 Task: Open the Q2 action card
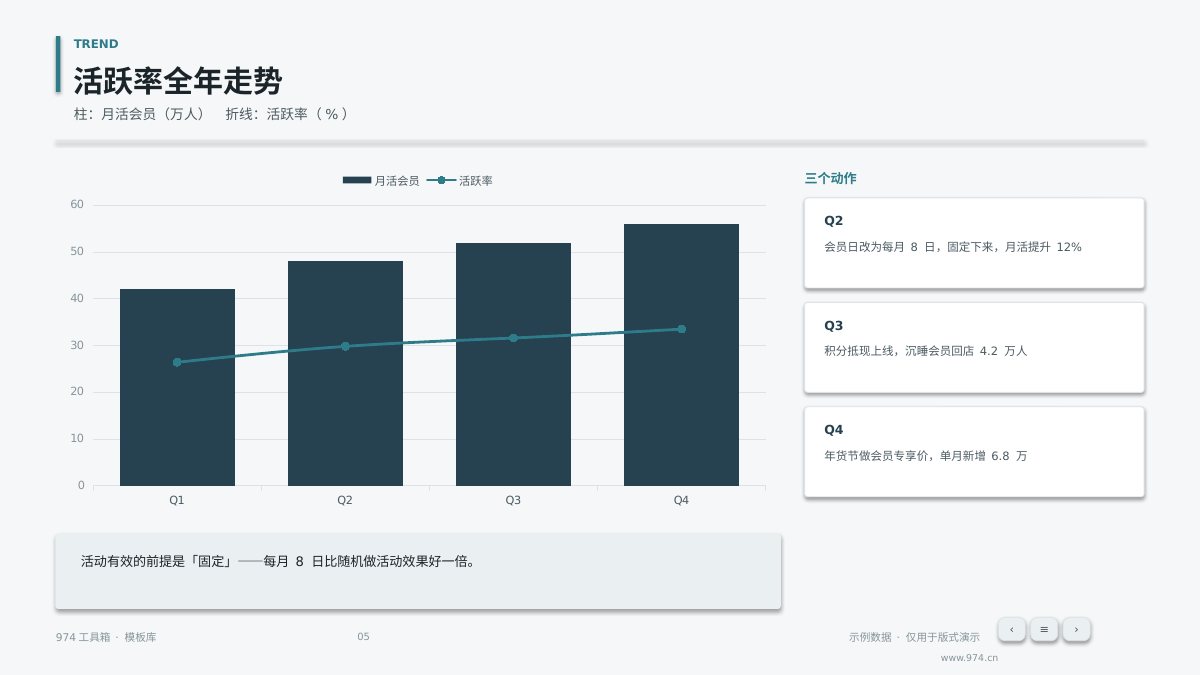[x=974, y=243]
